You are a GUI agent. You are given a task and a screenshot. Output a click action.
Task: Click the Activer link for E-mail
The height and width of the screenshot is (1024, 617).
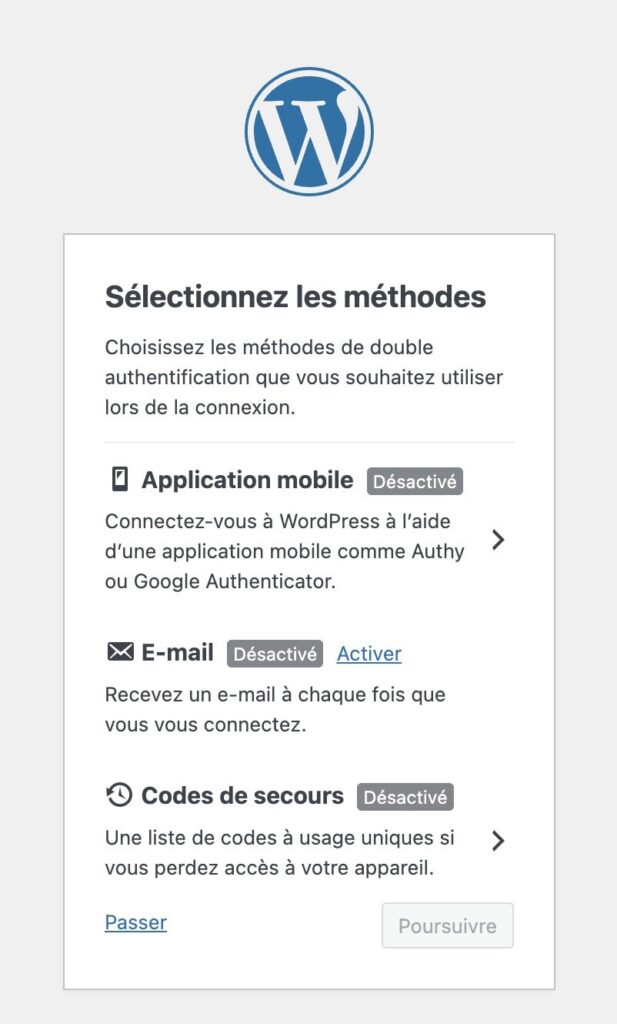pyautogui.click(x=369, y=654)
